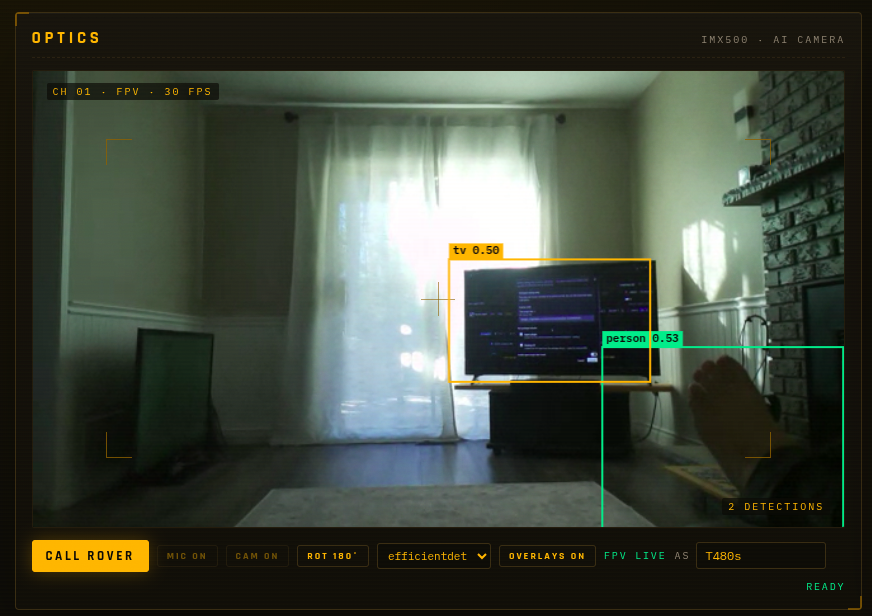The image size is (872, 616).
Task: Click the 'FPV LIVE' status text
Action: click(x=635, y=556)
